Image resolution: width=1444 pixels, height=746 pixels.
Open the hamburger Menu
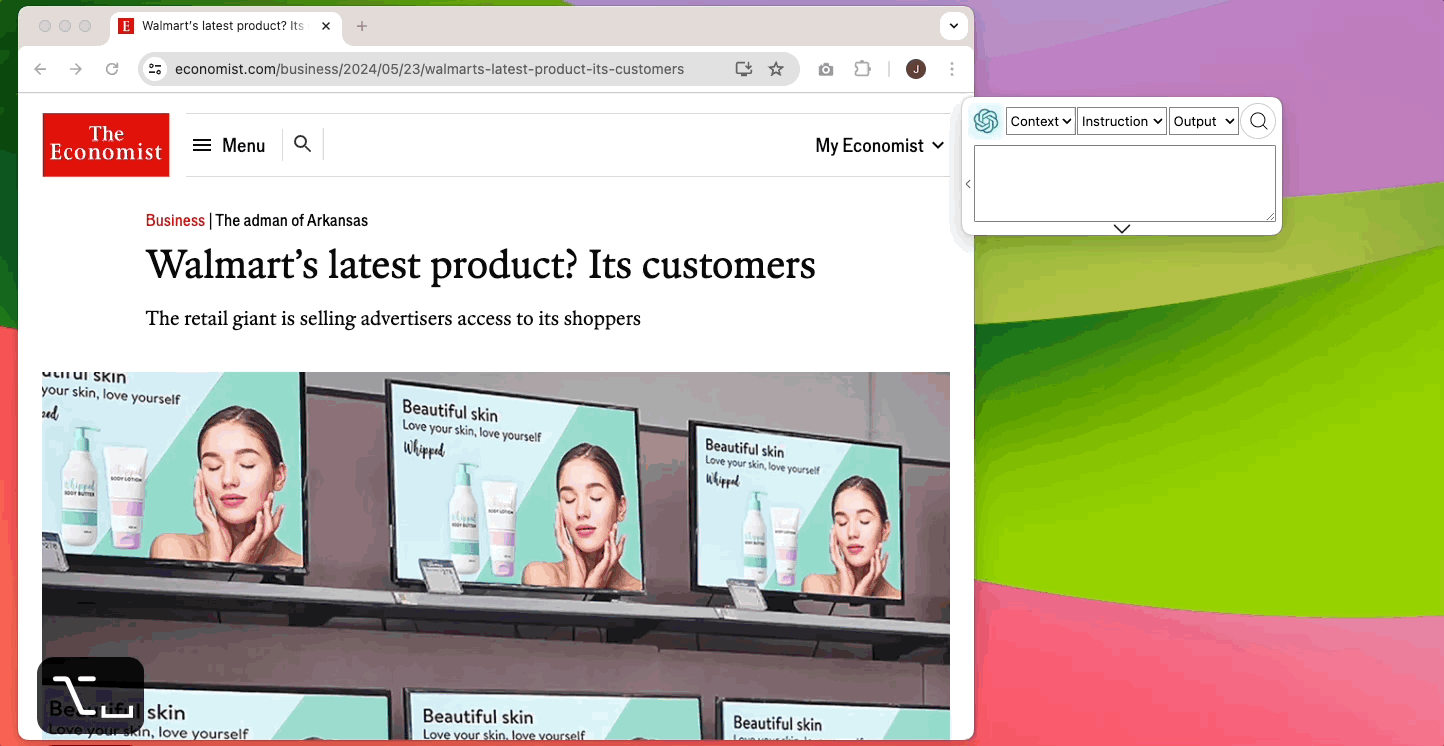coord(229,146)
